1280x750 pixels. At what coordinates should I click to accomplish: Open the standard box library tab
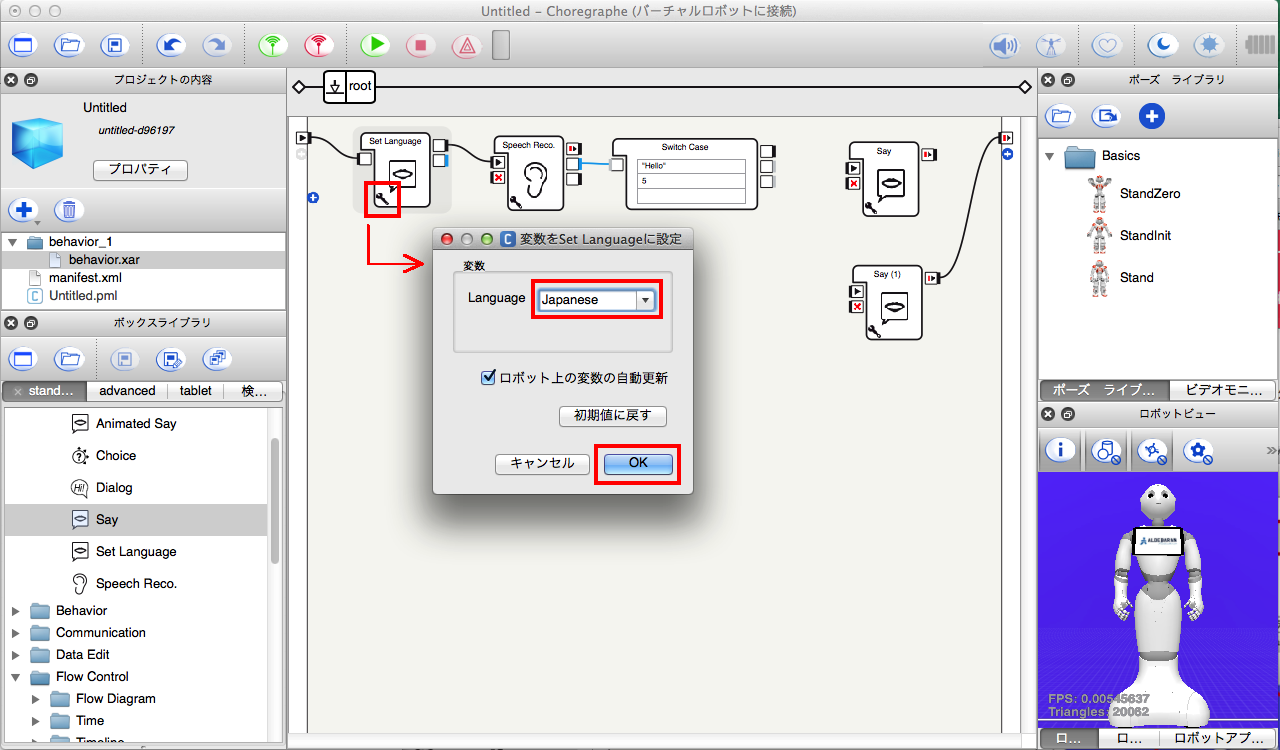45,391
